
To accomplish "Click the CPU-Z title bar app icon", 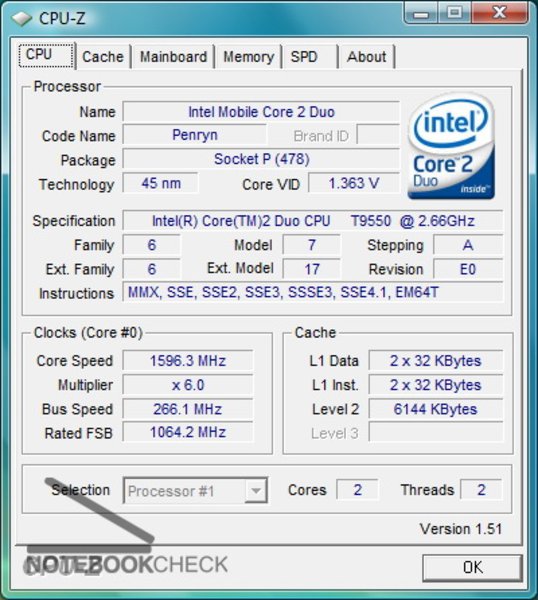I will pos(21,18).
